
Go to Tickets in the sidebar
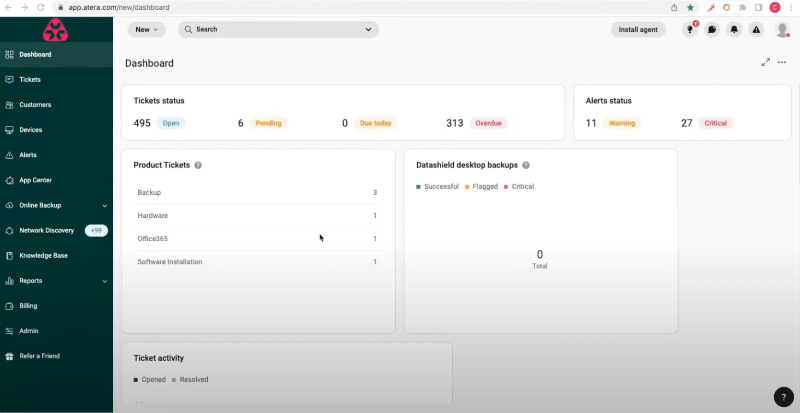pos(56,80)
